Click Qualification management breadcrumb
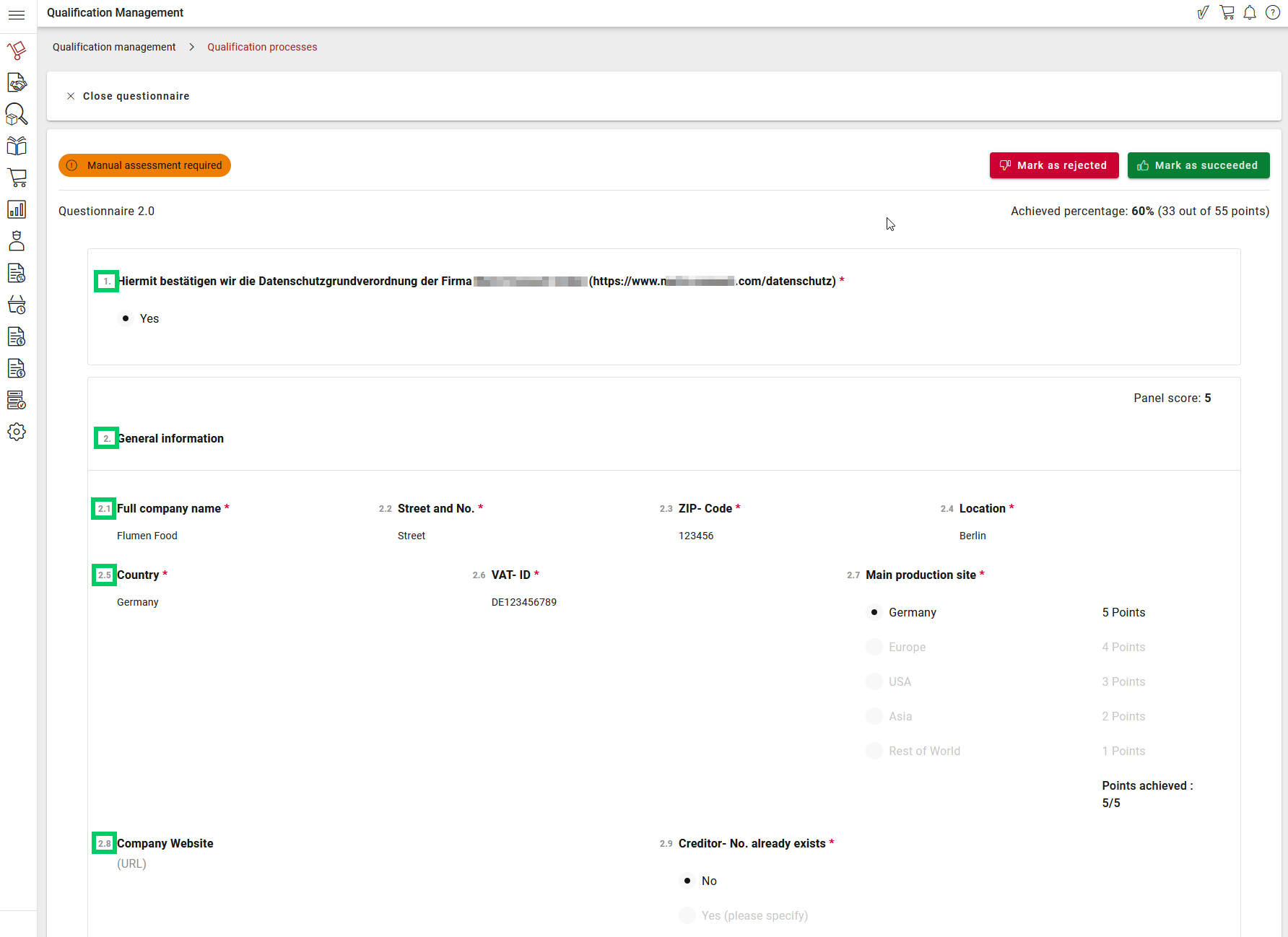The height and width of the screenshot is (937, 1288). [x=114, y=47]
